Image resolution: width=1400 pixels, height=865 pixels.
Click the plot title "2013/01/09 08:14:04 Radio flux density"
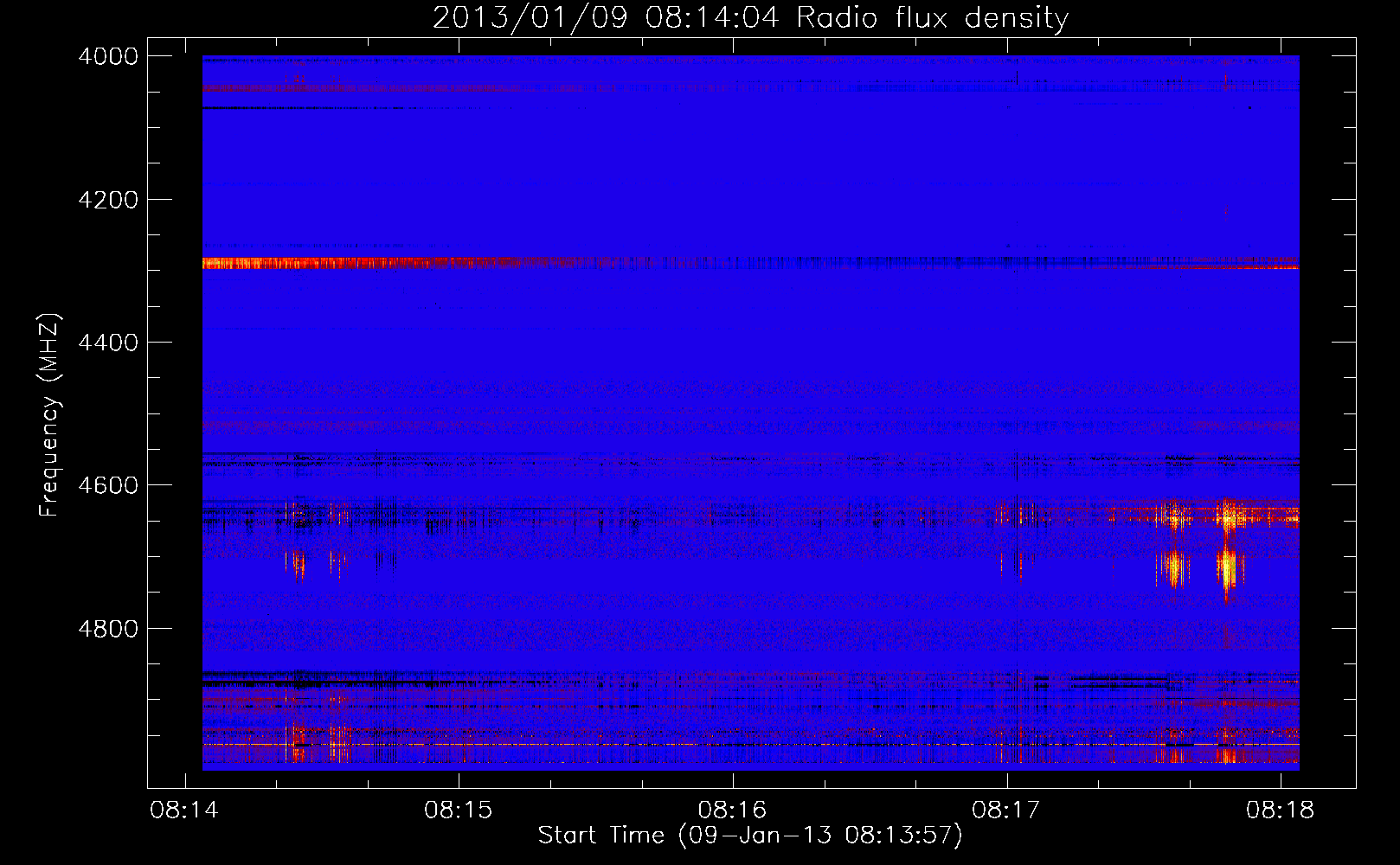click(750, 17)
